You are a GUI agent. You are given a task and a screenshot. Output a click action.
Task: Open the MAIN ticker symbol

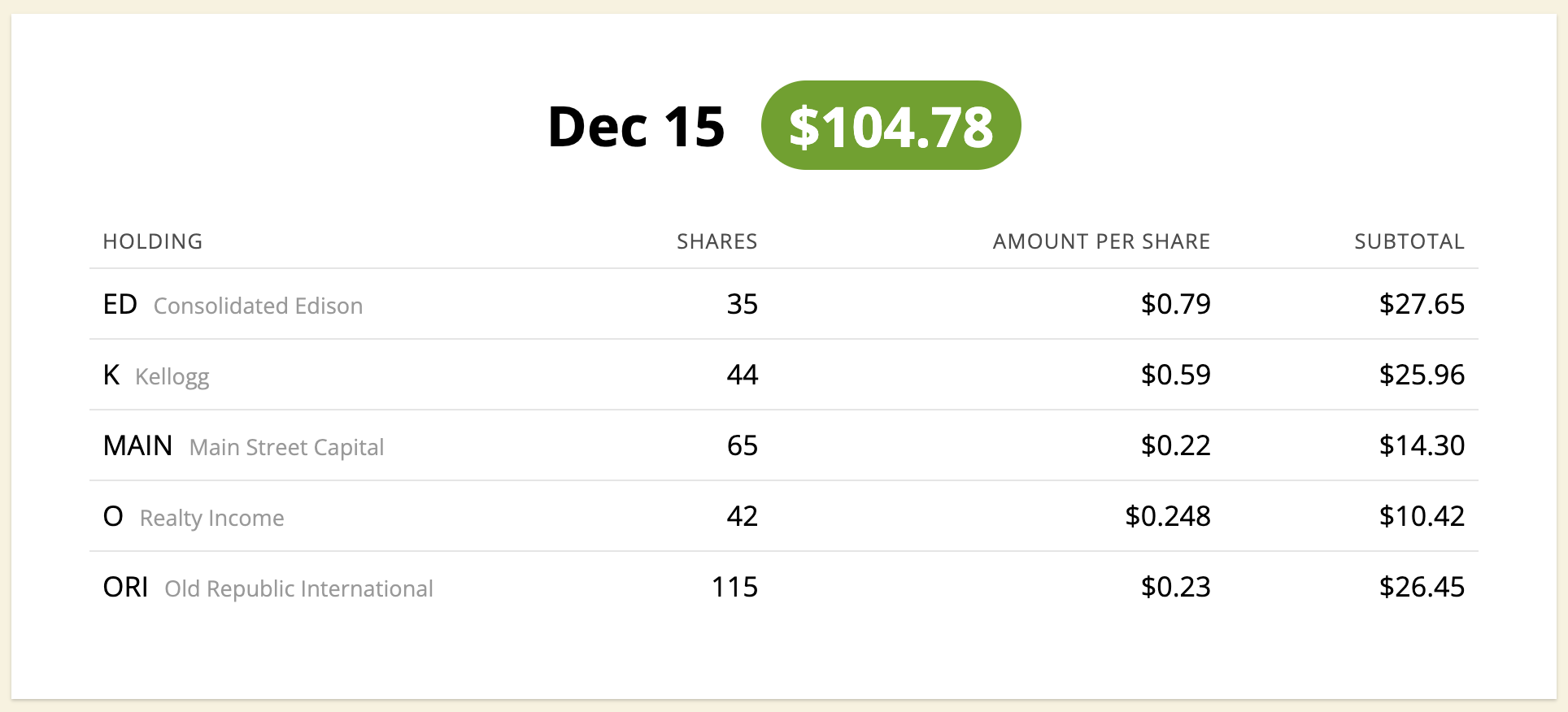coord(138,445)
